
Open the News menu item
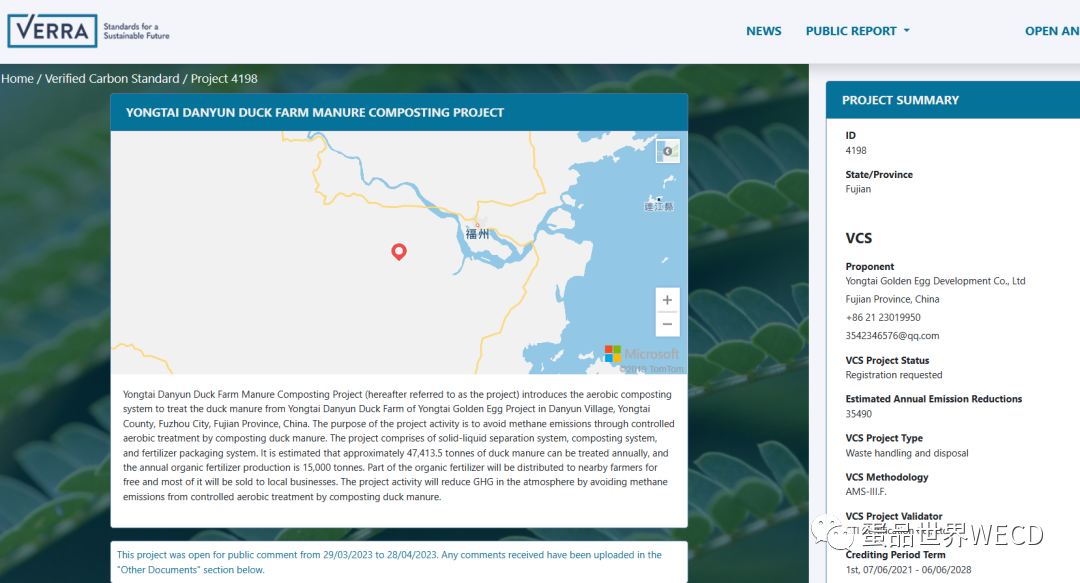pyautogui.click(x=763, y=31)
